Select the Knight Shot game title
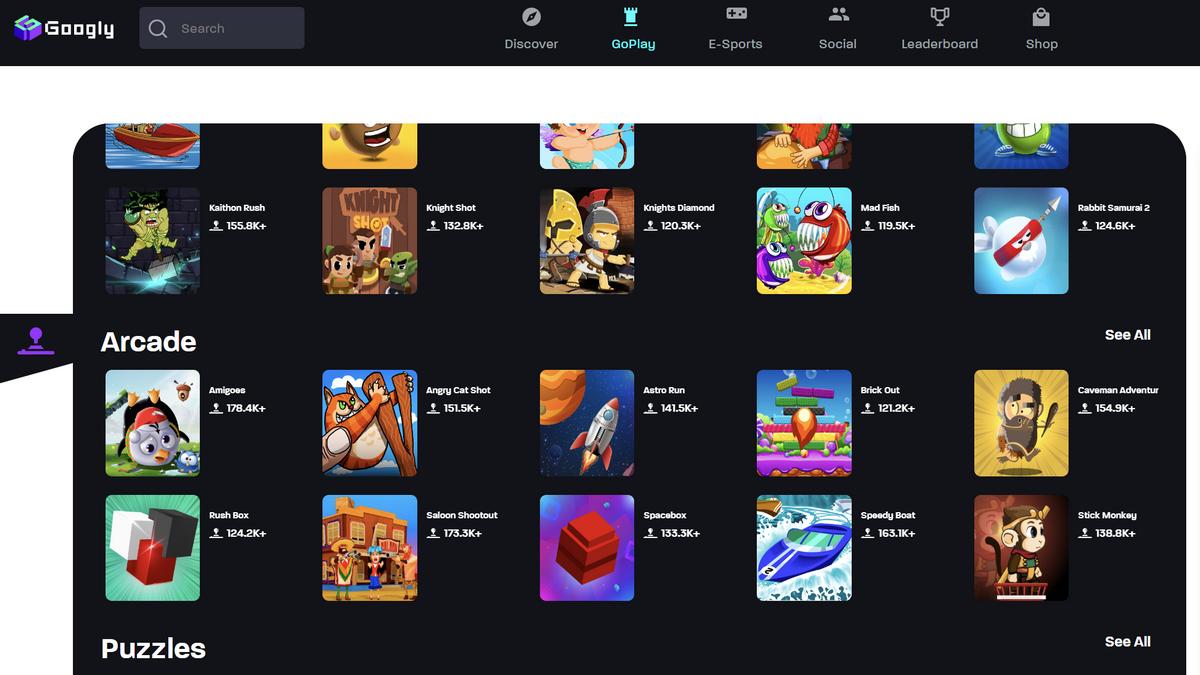The image size is (1200, 675). pyautogui.click(x=451, y=208)
